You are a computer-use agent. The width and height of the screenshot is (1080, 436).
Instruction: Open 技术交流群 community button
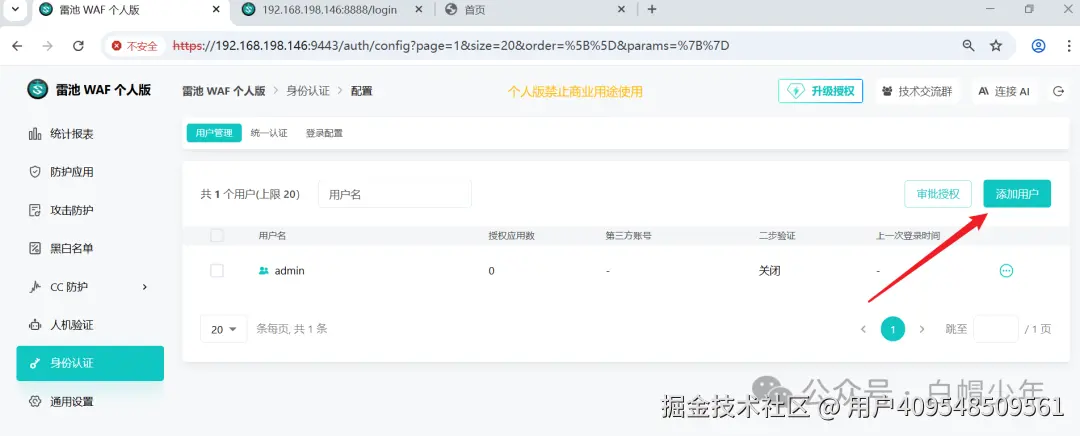(917, 91)
